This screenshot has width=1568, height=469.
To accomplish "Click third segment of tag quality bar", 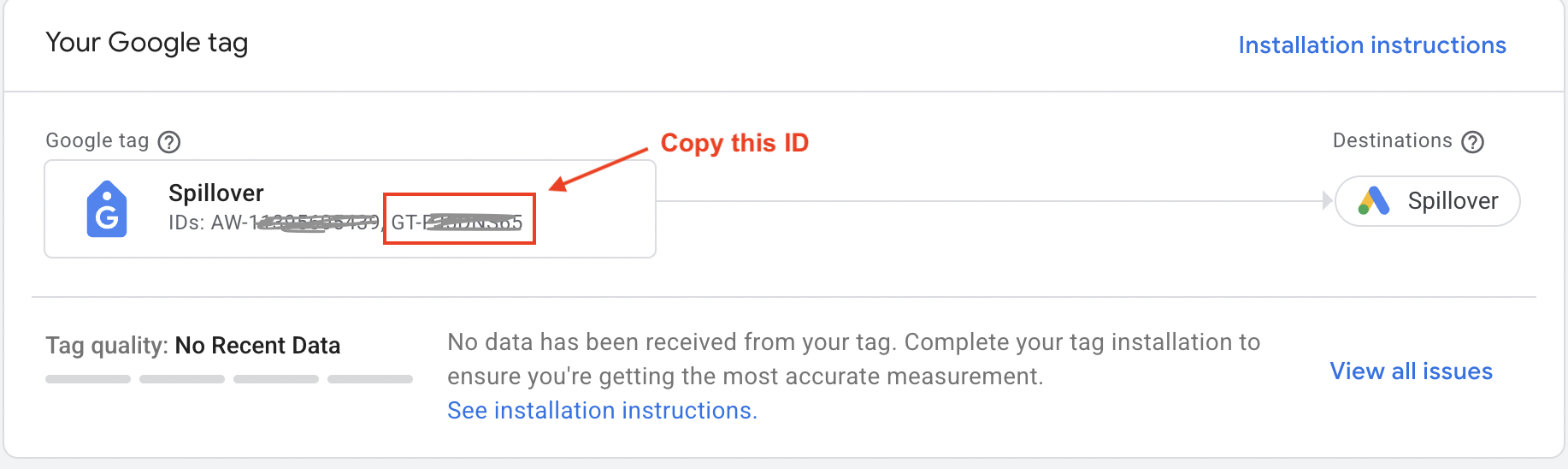I will 276,379.
